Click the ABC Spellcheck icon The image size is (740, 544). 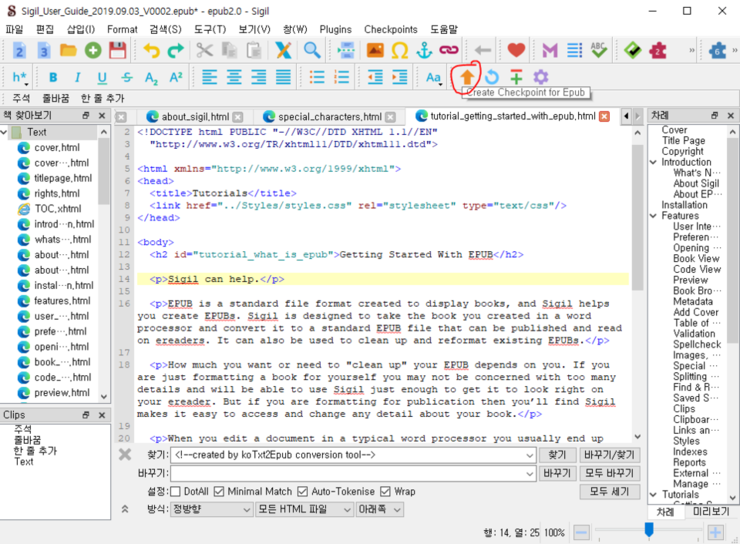point(598,50)
